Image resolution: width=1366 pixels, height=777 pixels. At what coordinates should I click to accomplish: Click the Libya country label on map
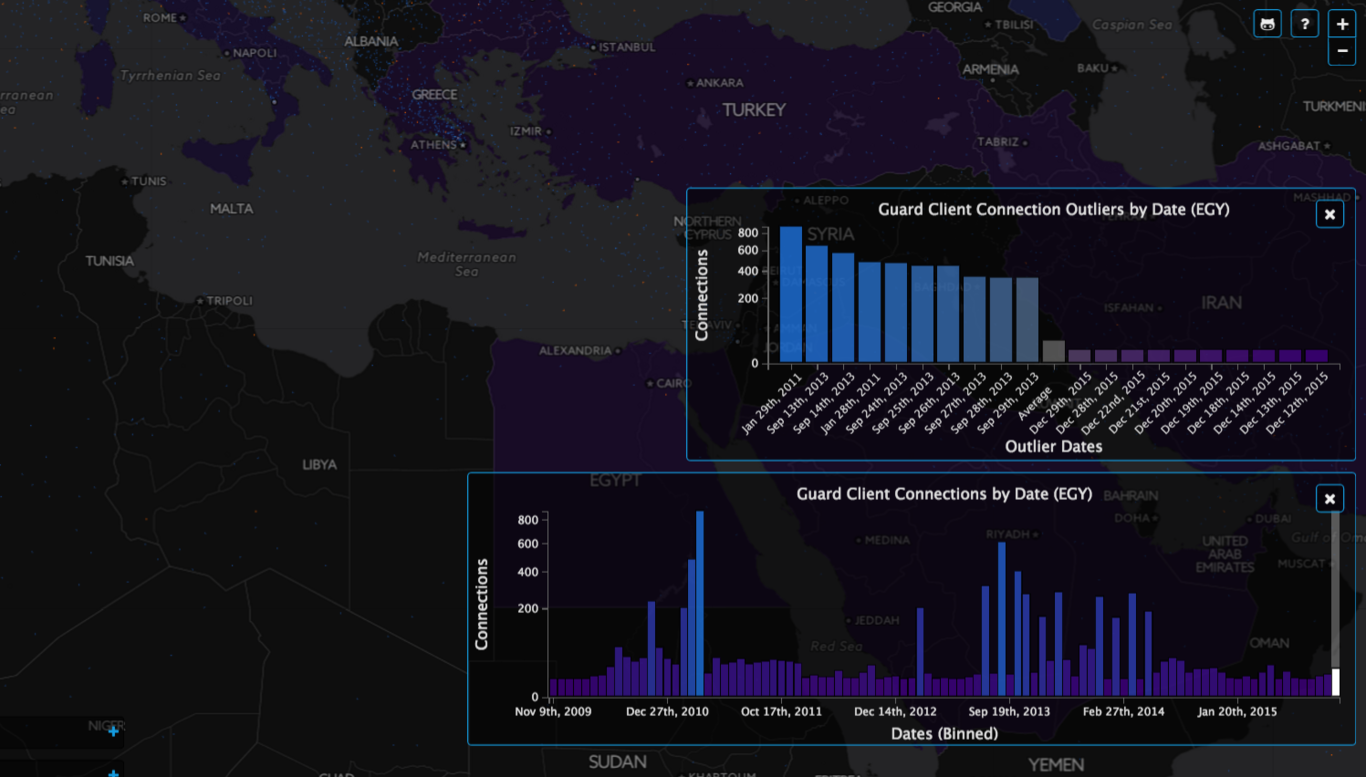(320, 465)
